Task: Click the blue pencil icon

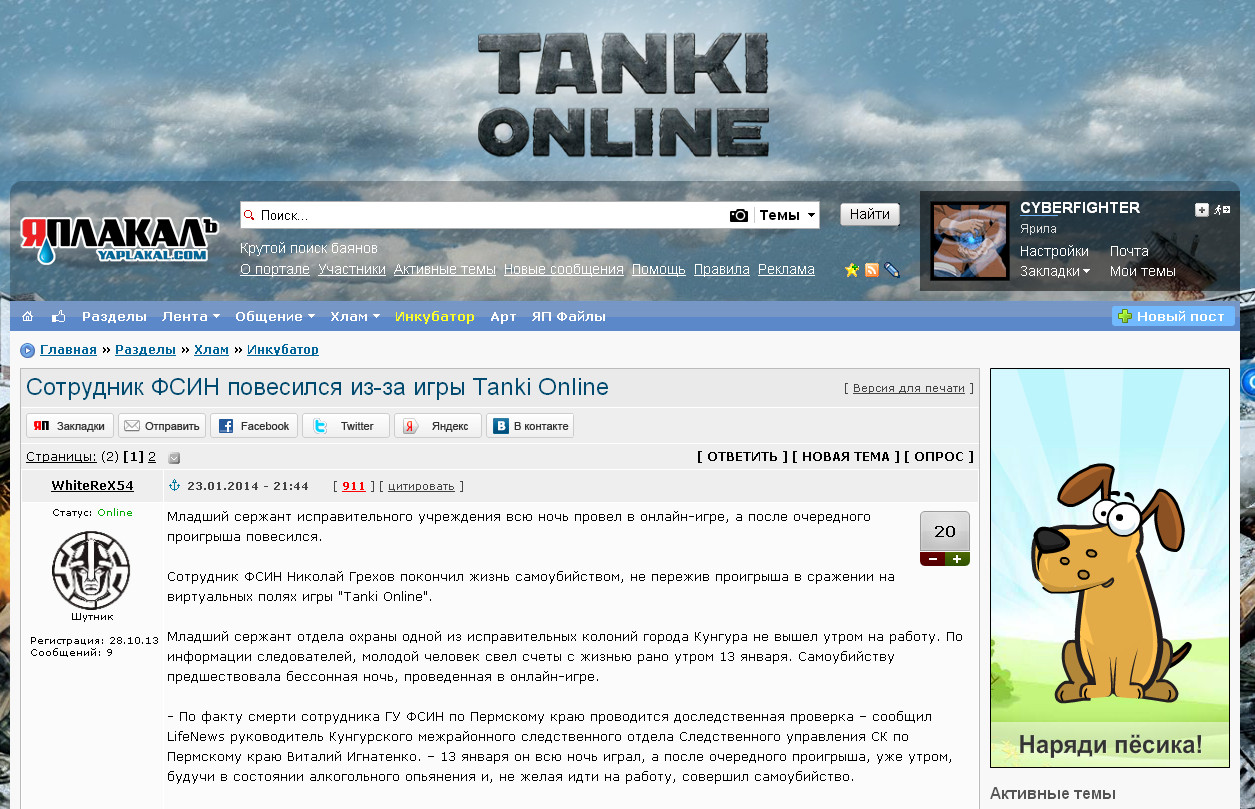Action: [892, 270]
